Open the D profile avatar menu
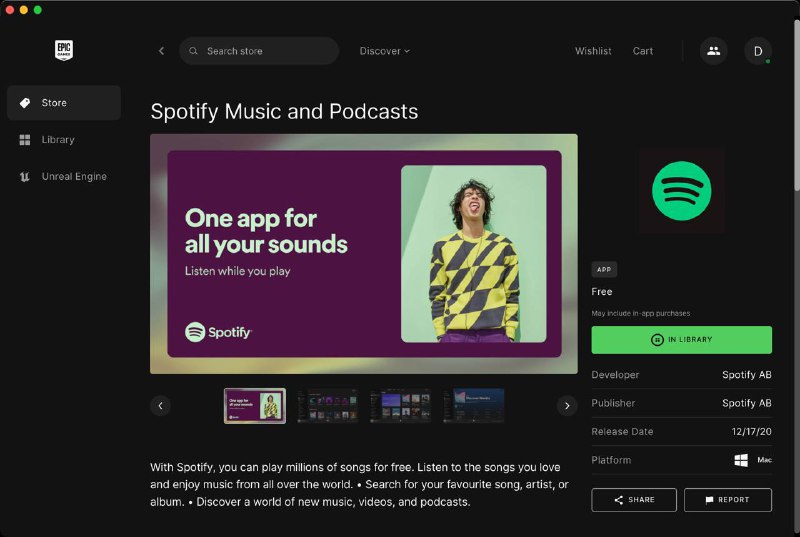 tap(758, 50)
